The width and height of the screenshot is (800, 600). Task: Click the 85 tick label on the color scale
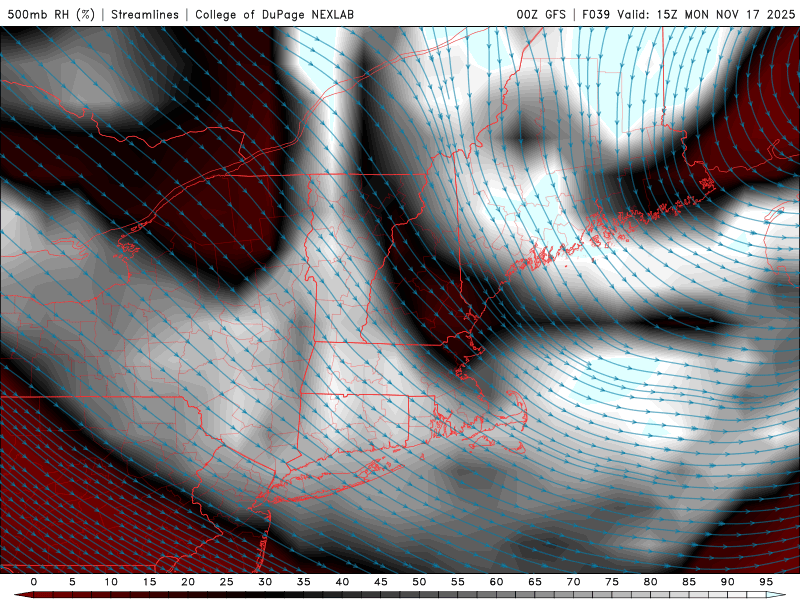coord(689,582)
